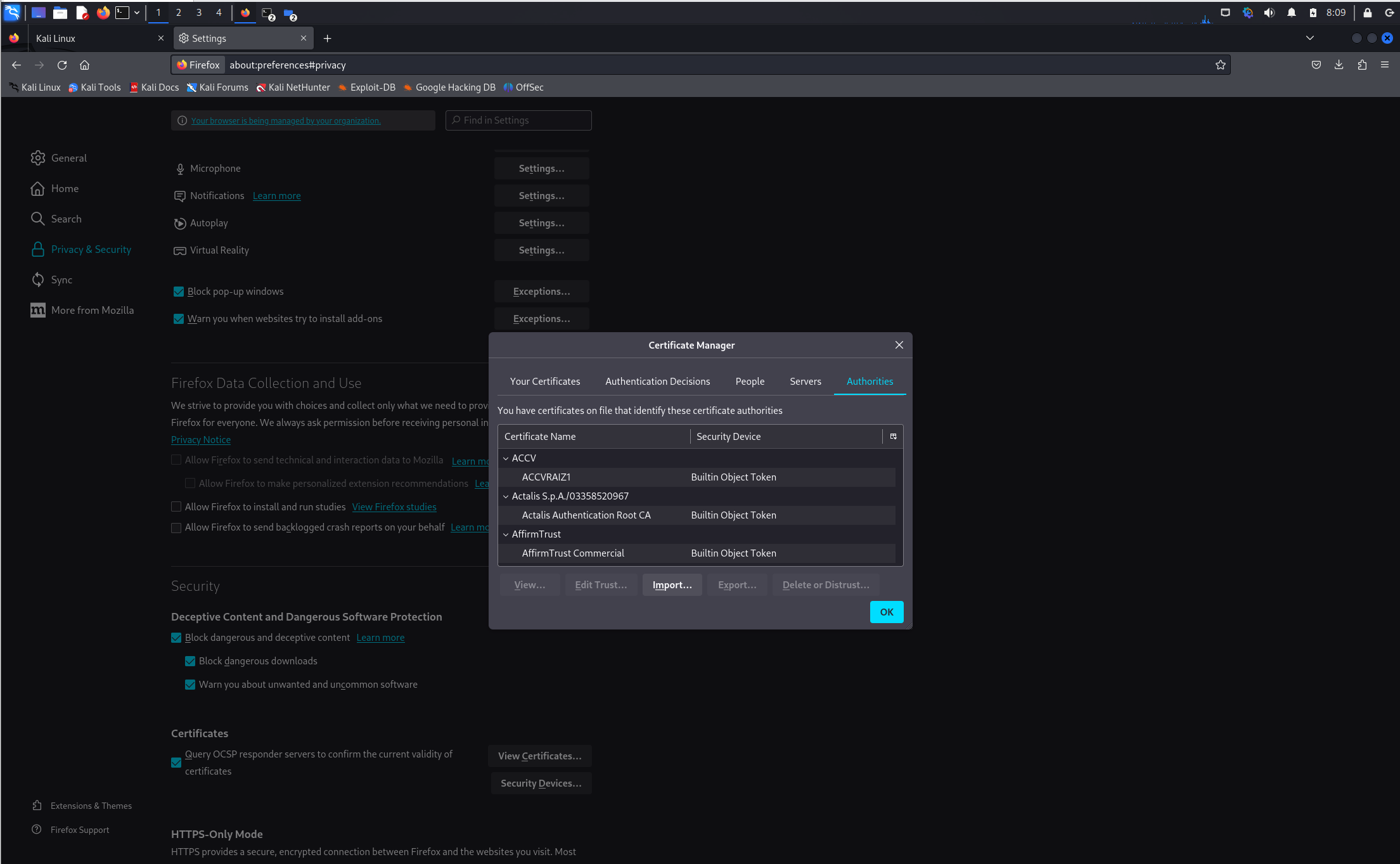This screenshot has height=864, width=1400.
Task: Open the Downloads toolbar icon
Action: tap(1339, 65)
